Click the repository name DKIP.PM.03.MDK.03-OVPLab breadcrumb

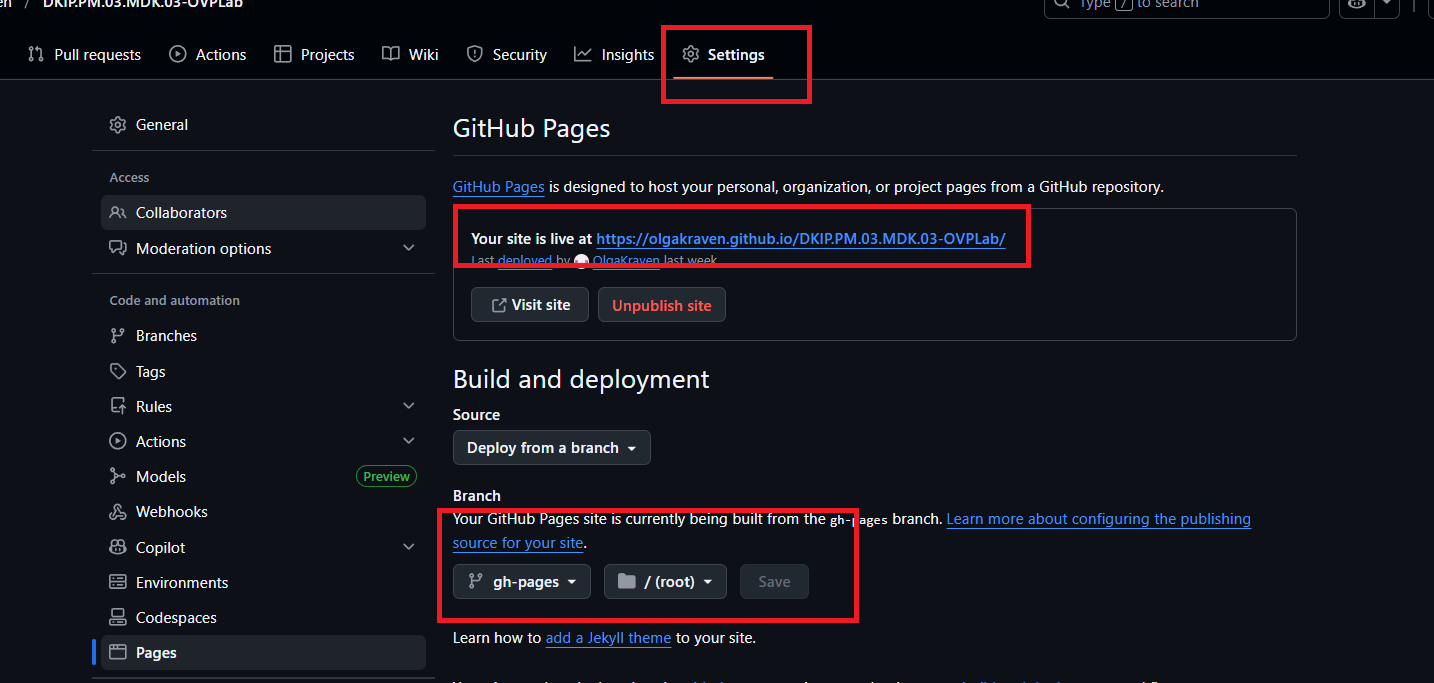(x=142, y=4)
